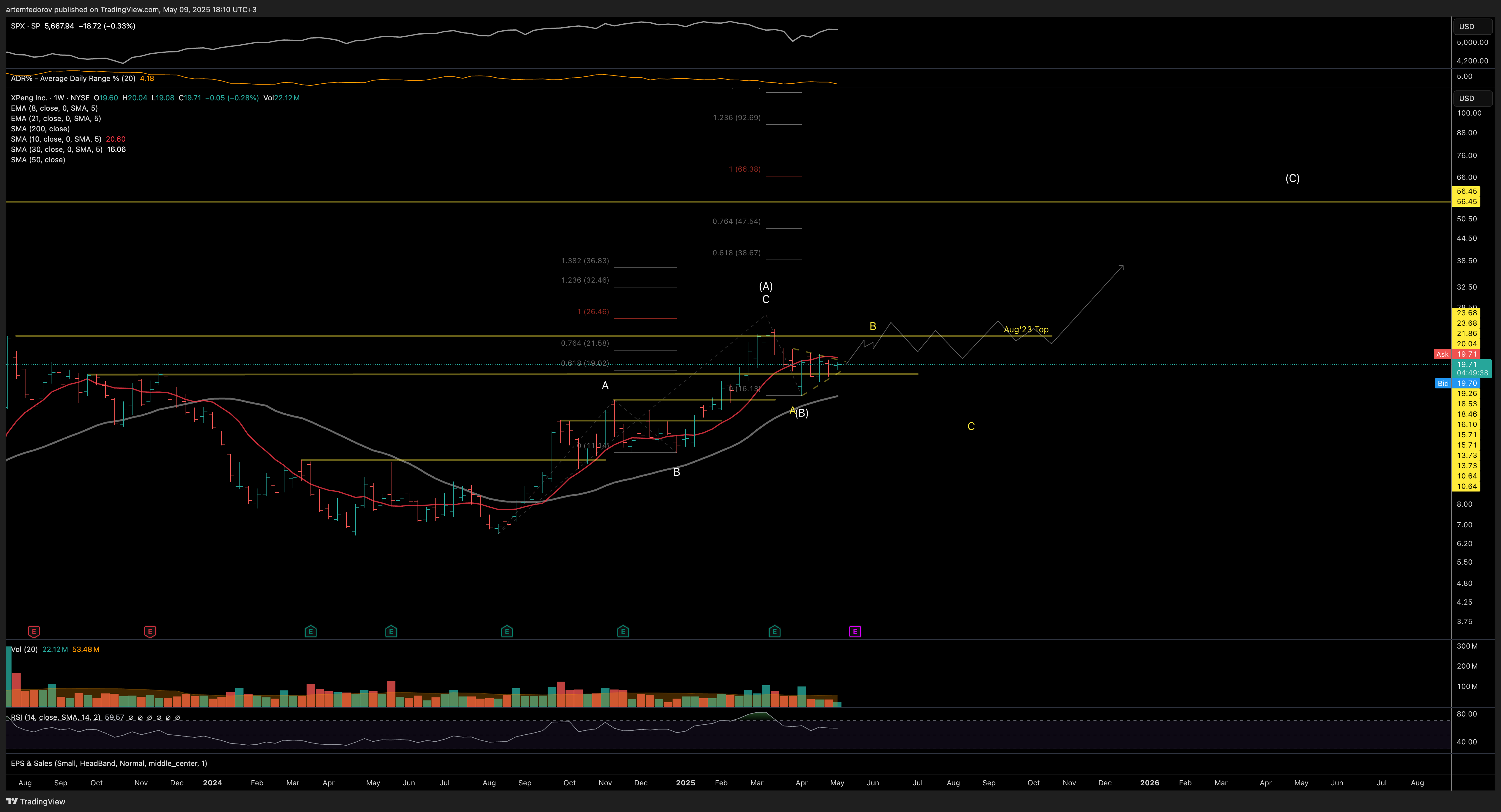
Task: Click the yellow 18.53 price level tag
Action: [1467, 404]
